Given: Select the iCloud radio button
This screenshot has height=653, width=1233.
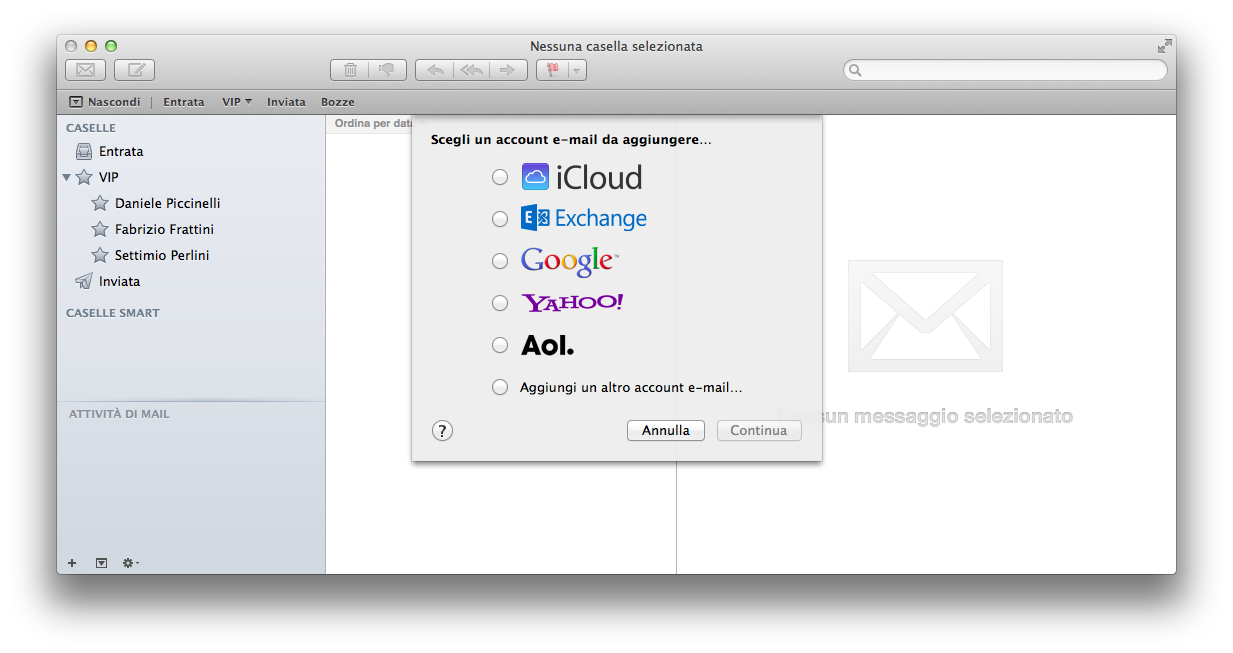Looking at the screenshot, I should 500,177.
